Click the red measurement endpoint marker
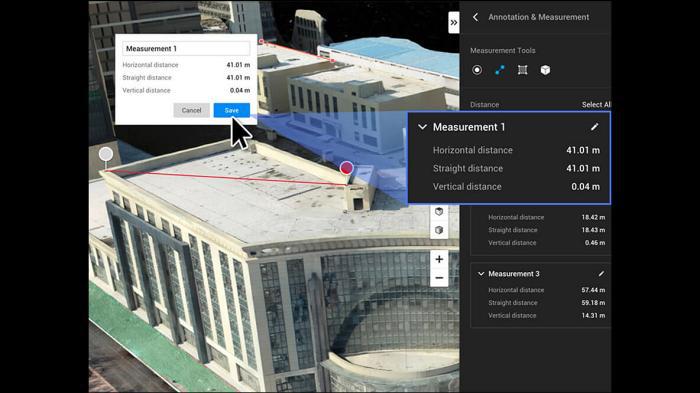This screenshot has width=700, height=393. (346, 168)
